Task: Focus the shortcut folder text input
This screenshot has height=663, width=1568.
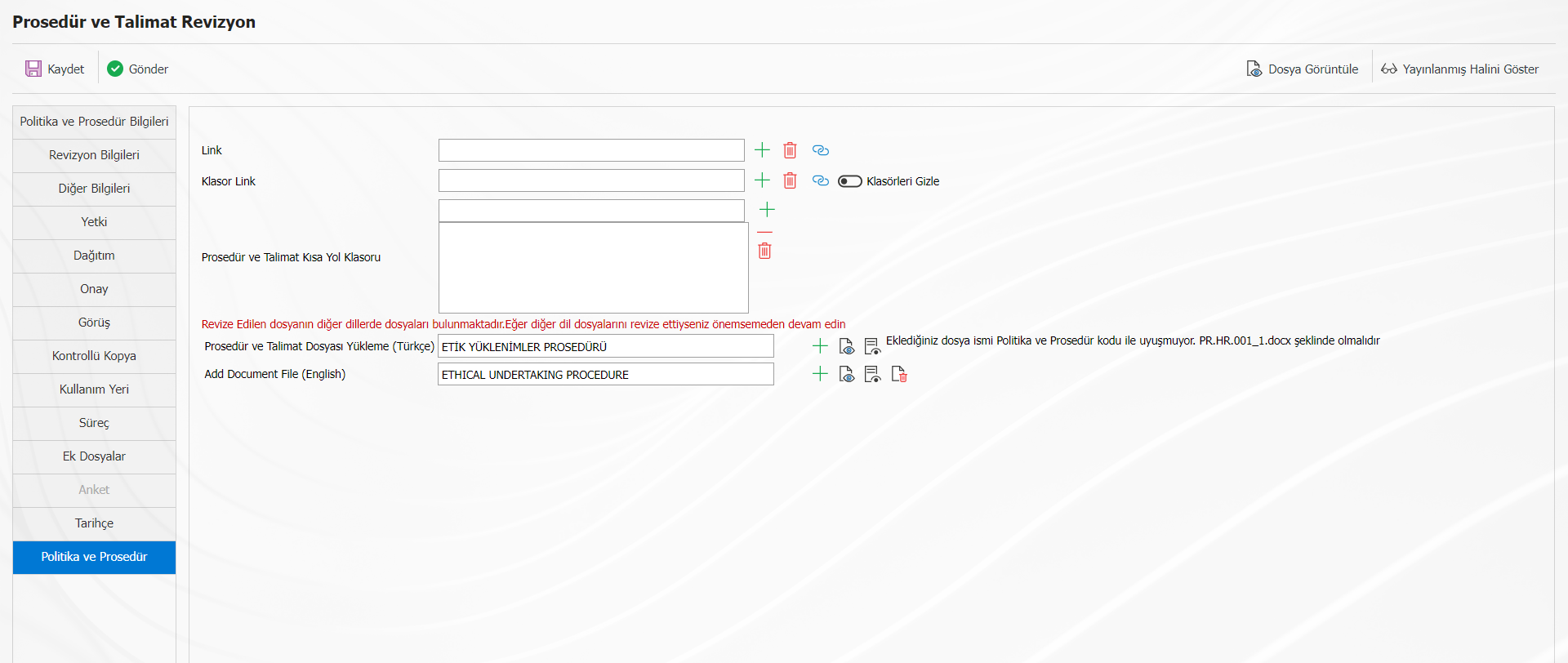Action: tap(591, 211)
